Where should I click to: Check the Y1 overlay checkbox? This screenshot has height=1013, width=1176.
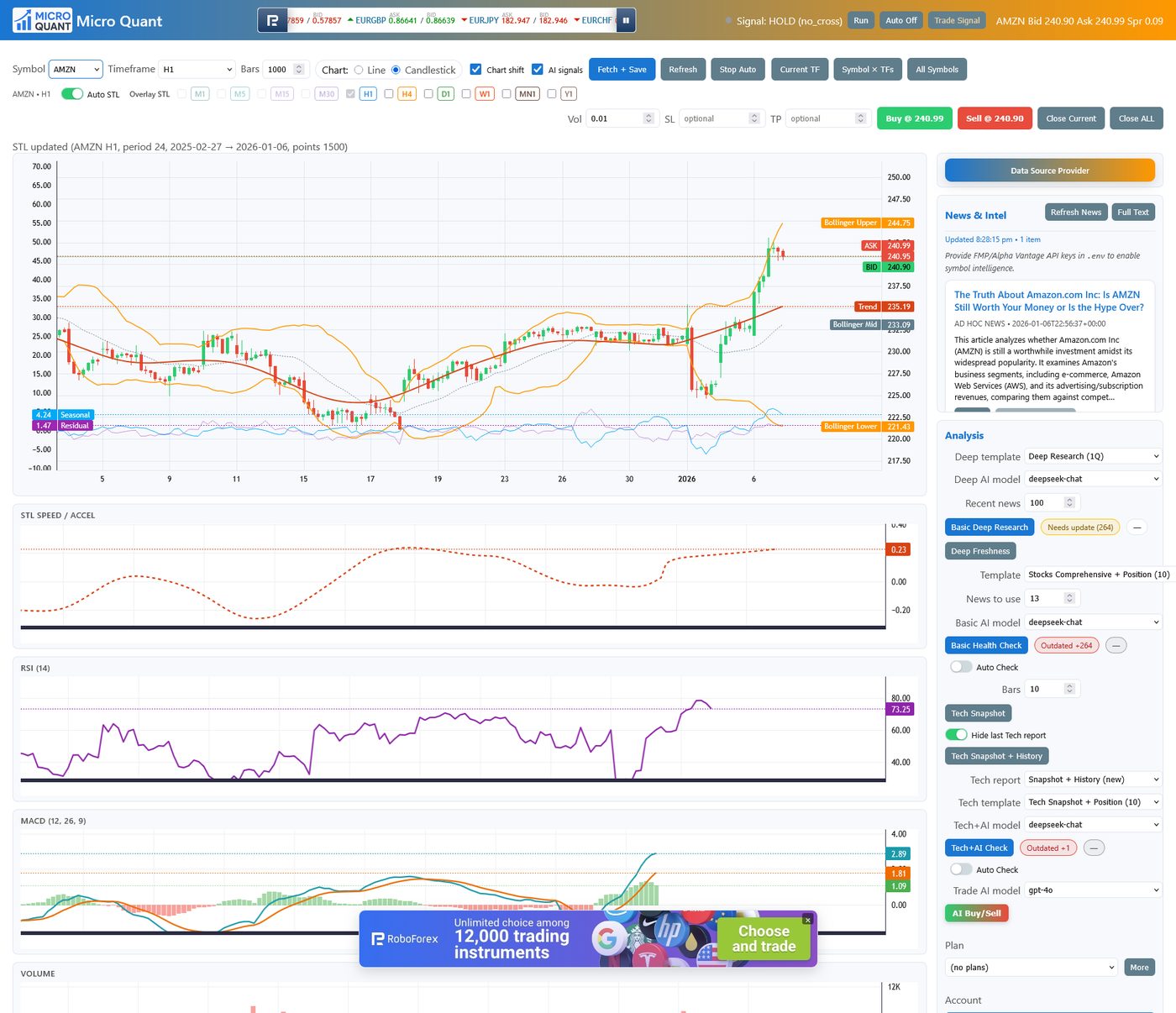(552, 94)
